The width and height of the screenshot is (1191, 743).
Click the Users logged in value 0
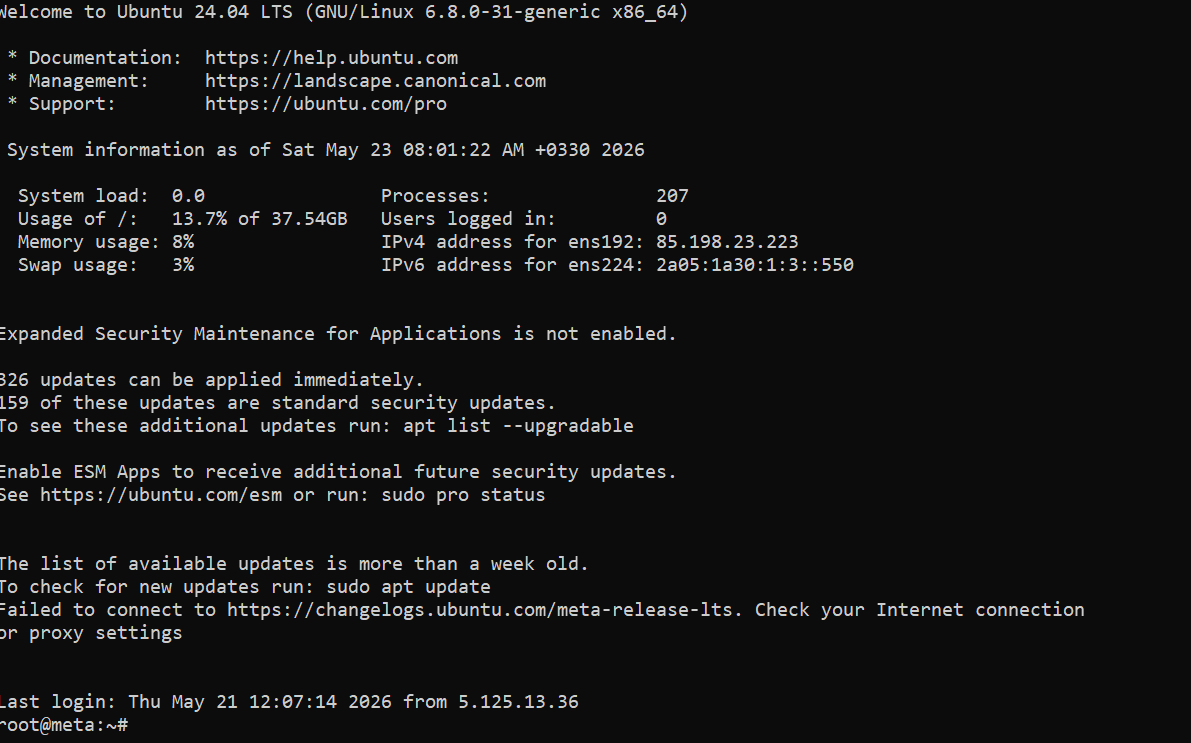point(662,219)
